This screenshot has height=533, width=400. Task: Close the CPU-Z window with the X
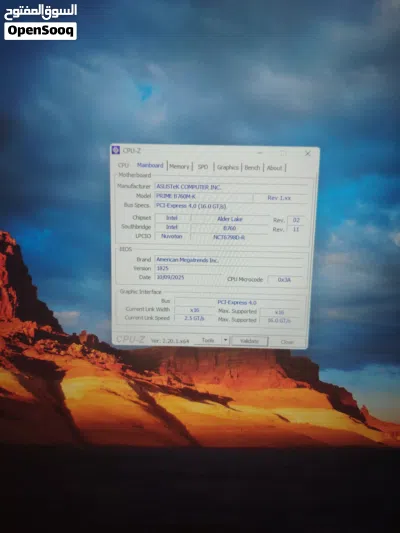point(308,153)
